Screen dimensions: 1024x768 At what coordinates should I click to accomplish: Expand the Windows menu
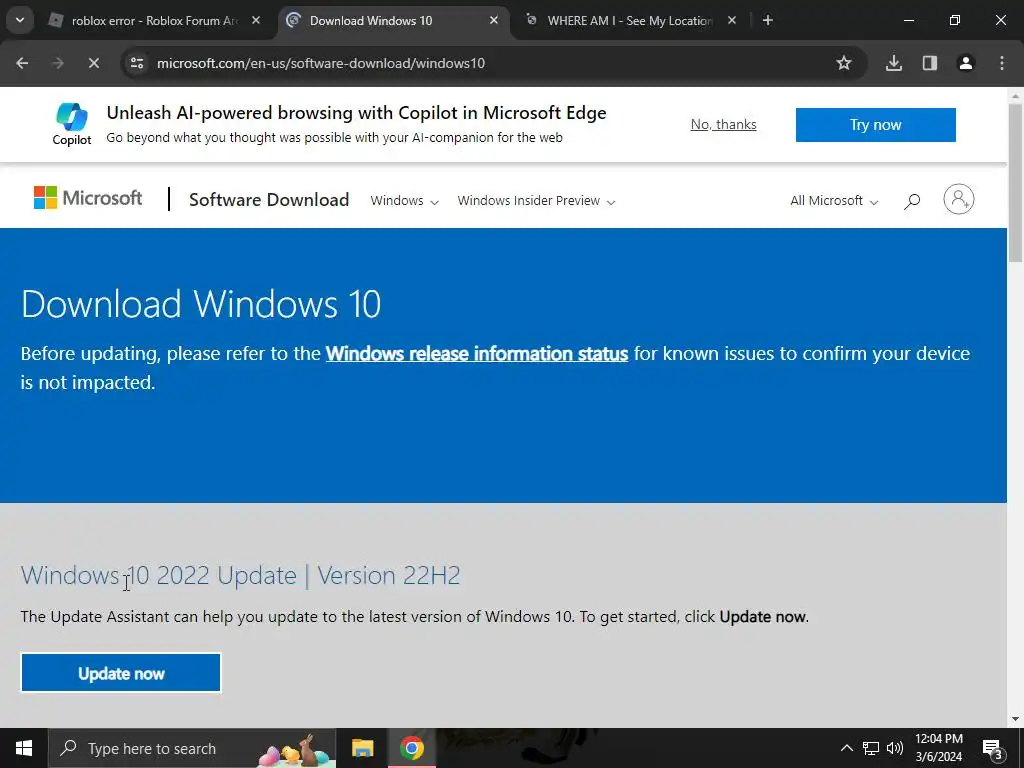click(x=404, y=200)
